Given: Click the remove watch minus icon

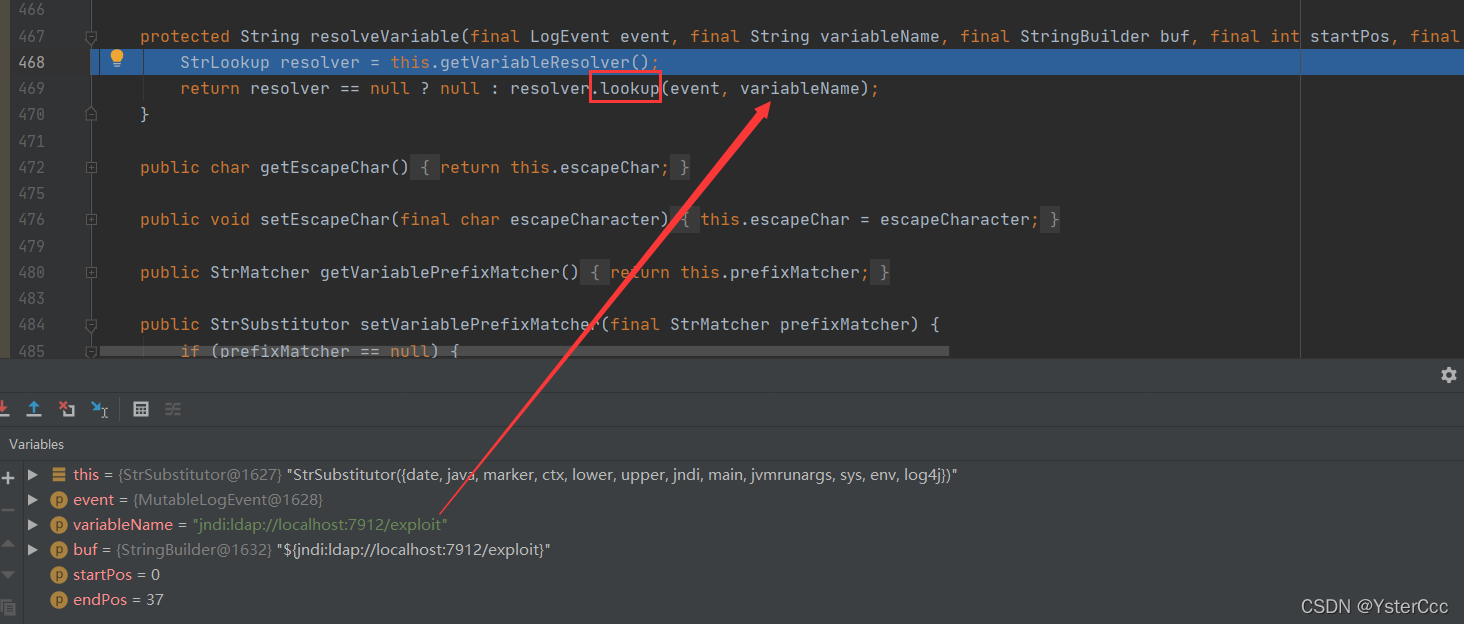Looking at the screenshot, I should pos(8,510).
